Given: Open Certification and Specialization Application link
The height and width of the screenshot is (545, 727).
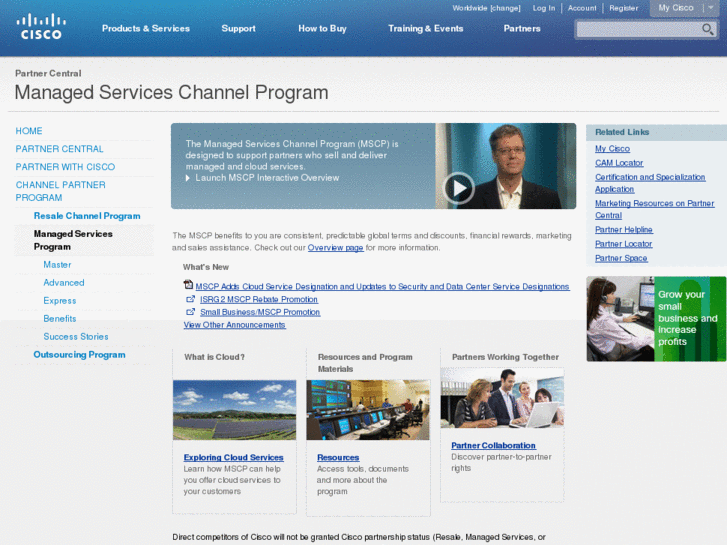Looking at the screenshot, I should tap(650, 183).
